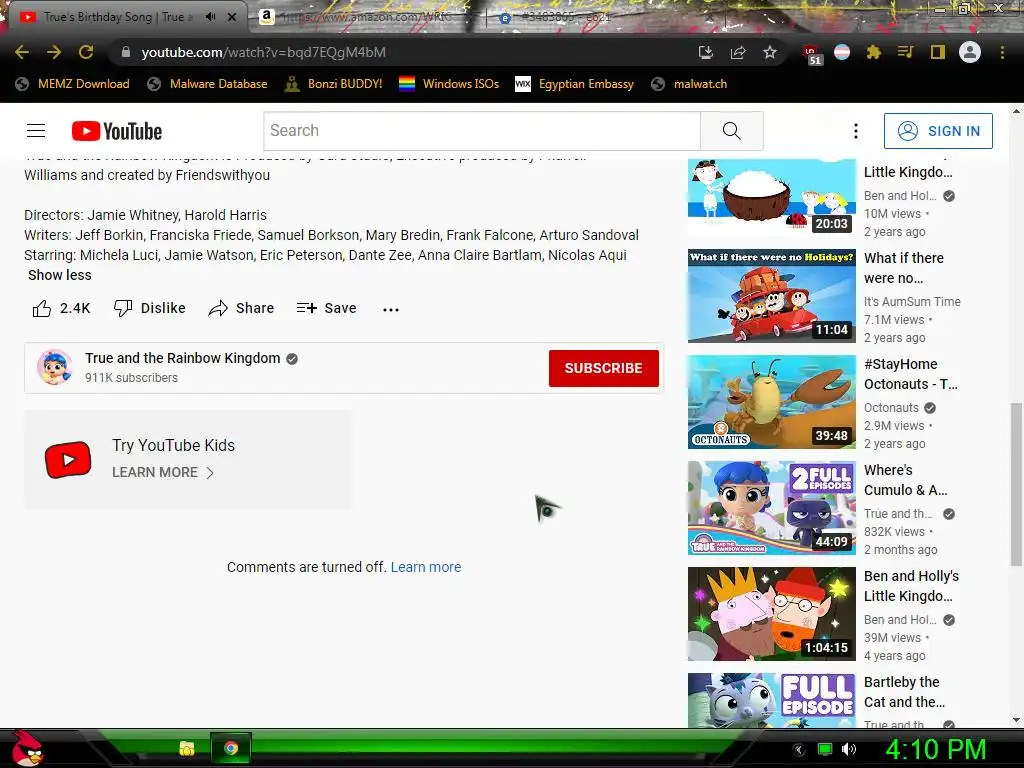1024x768 pixels.
Task: Click the Chrome taskbar icon
Action: click(x=231, y=748)
